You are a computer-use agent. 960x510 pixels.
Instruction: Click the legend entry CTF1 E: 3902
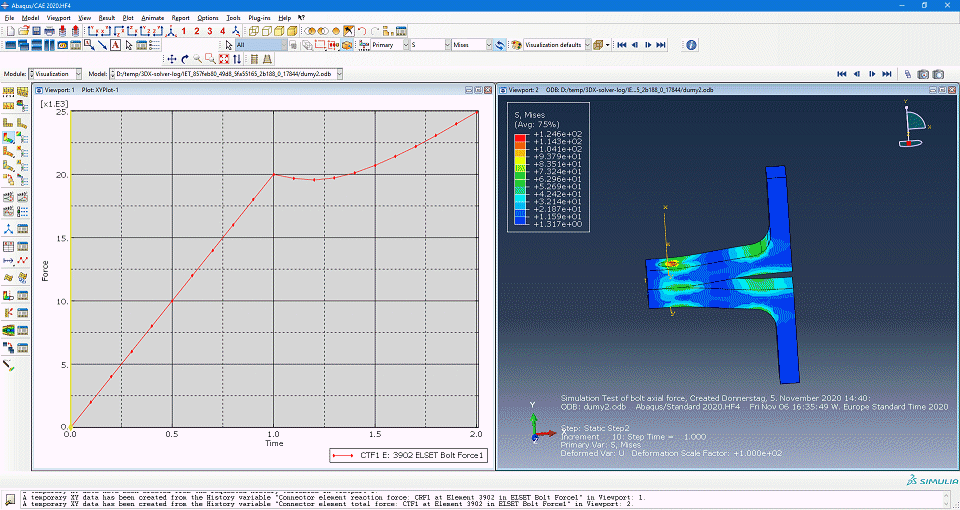click(x=408, y=456)
